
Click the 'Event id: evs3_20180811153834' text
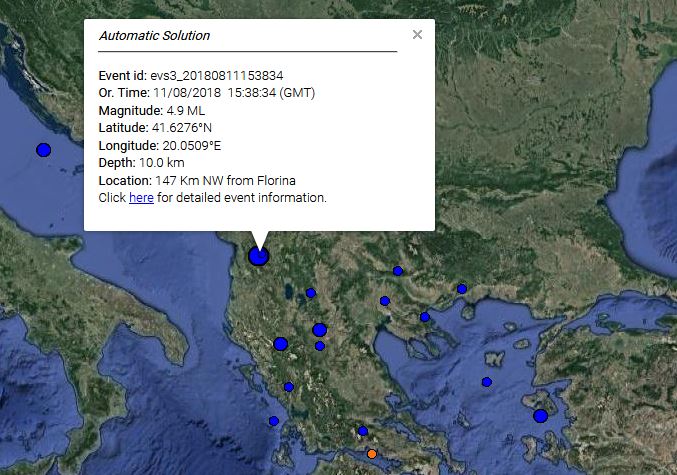(x=191, y=76)
